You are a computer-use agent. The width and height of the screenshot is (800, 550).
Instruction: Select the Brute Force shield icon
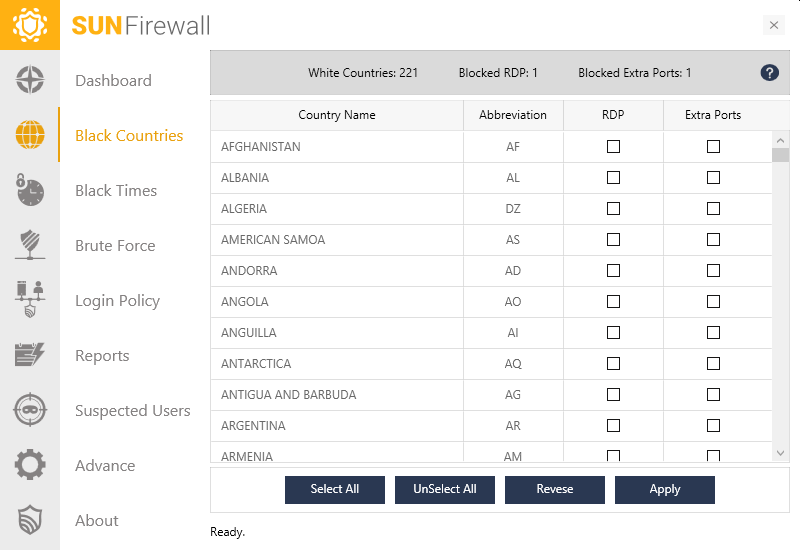30,245
